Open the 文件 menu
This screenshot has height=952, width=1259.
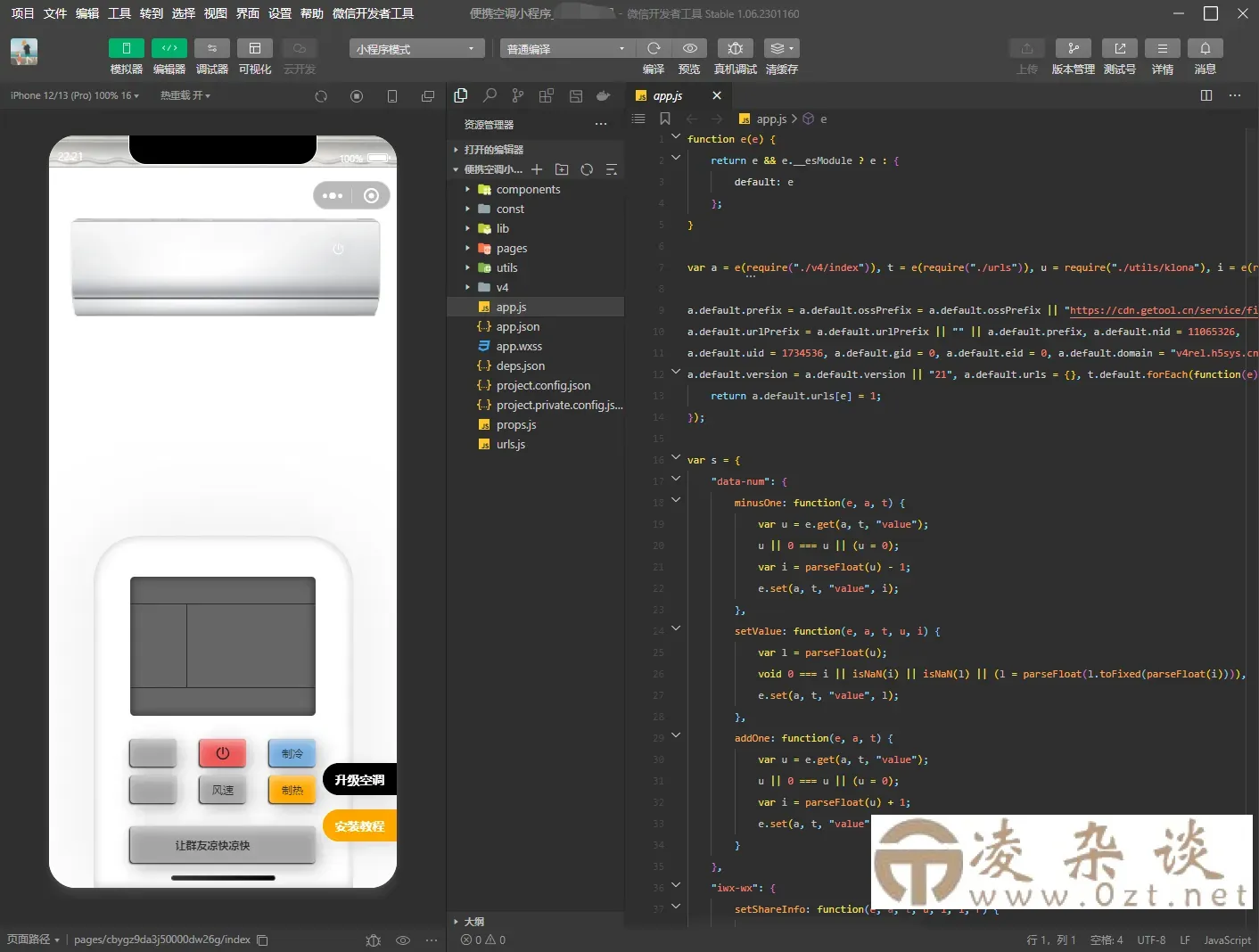tap(55, 13)
